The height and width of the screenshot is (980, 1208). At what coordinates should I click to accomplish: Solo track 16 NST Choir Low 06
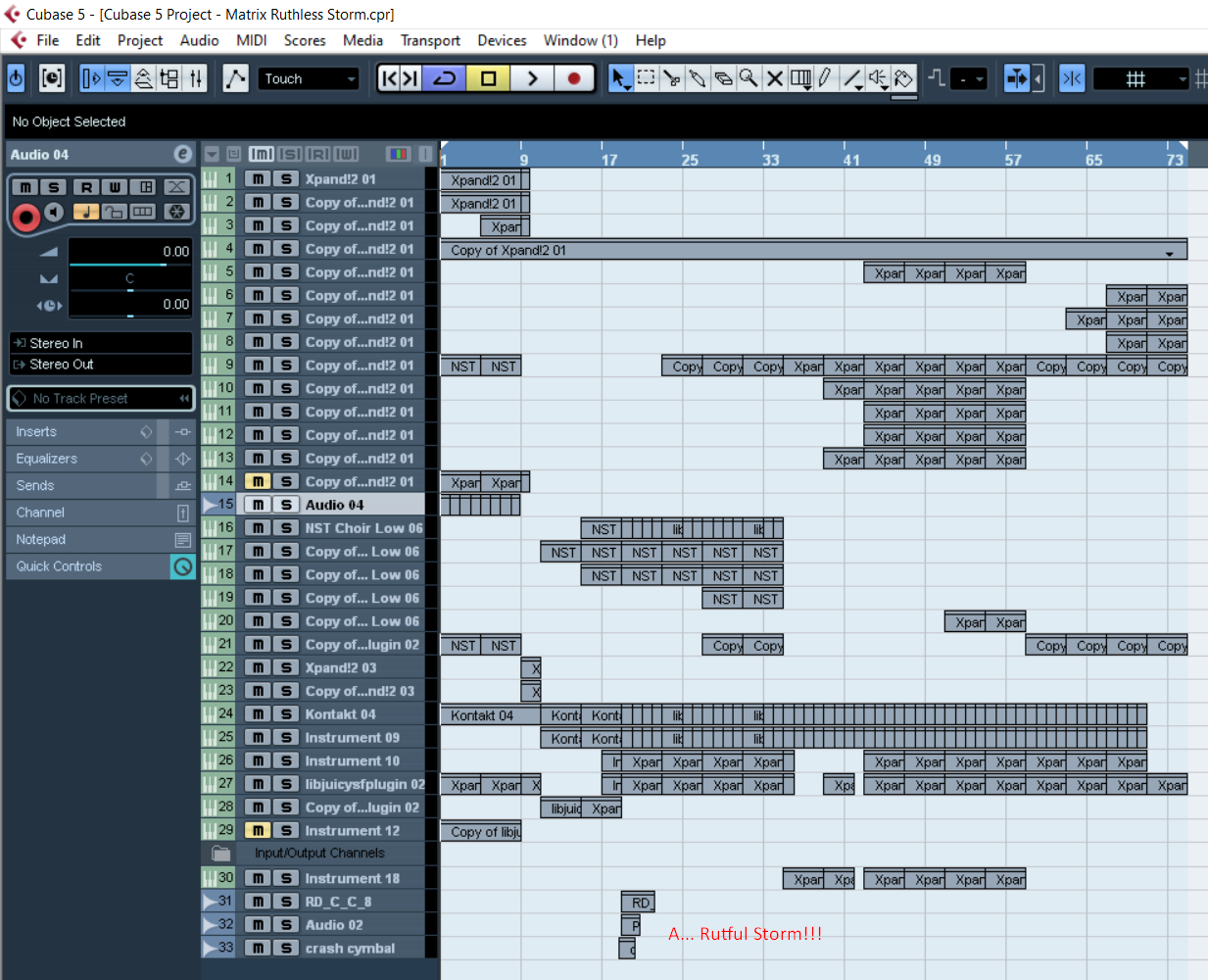coord(286,528)
